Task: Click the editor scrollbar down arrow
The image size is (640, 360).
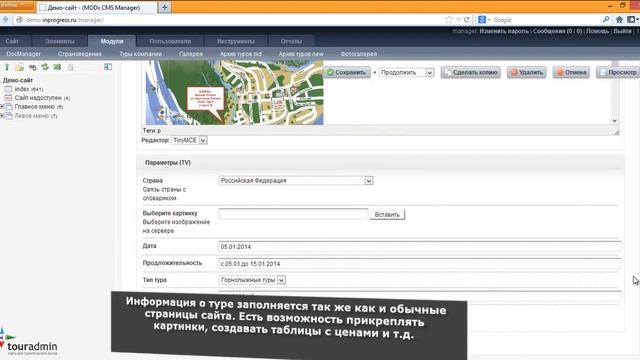Action: [x=615, y=121]
